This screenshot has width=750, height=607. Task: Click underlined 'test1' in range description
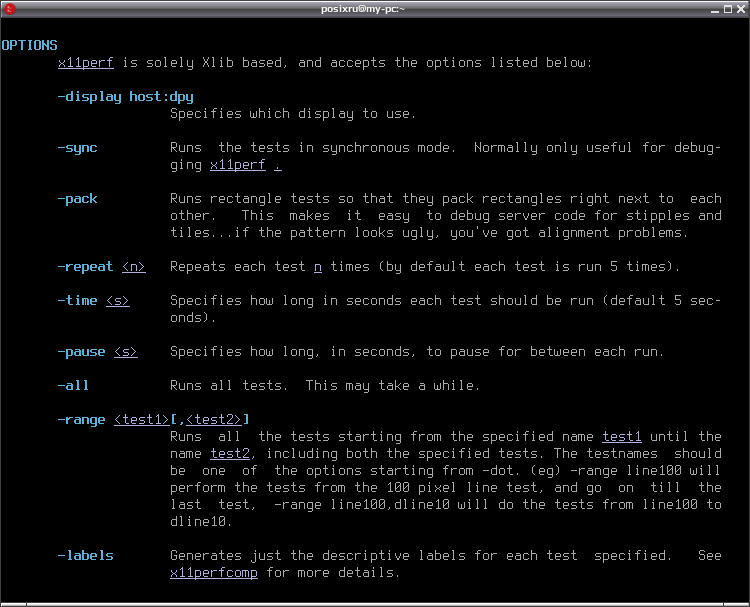click(x=622, y=437)
